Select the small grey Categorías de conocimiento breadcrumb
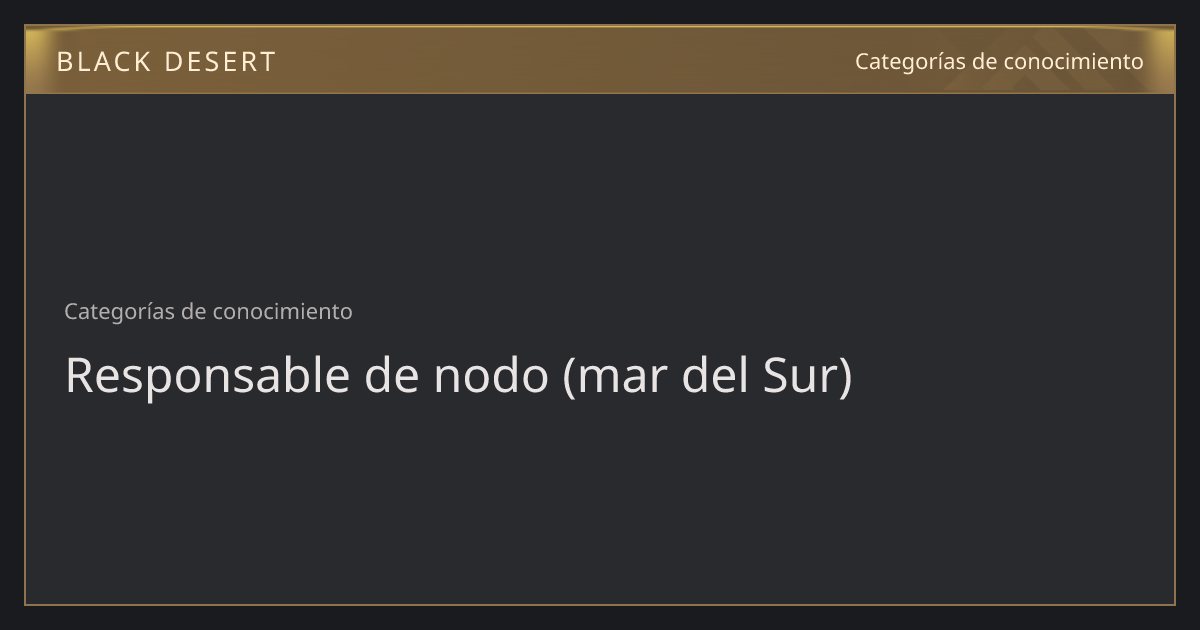 pos(208,311)
